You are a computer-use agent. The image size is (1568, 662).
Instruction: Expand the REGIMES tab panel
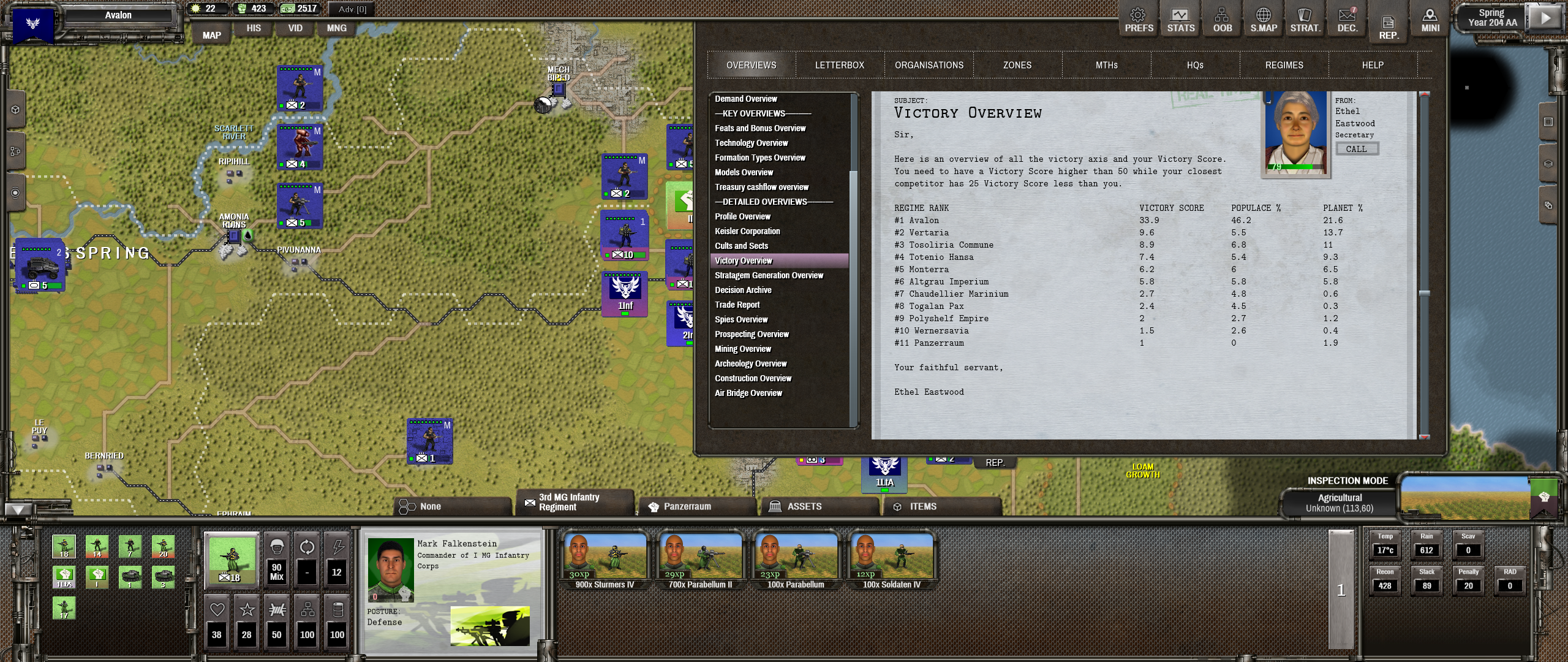click(1285, 64)
